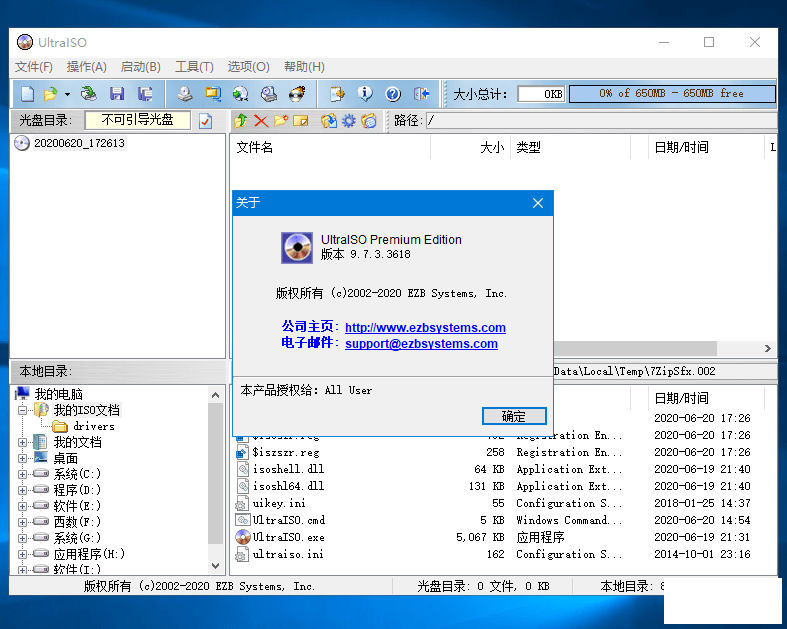This screenshot has height=629, width=787.
Task: Click the blue gear settings icon
Action: point(349,120)
